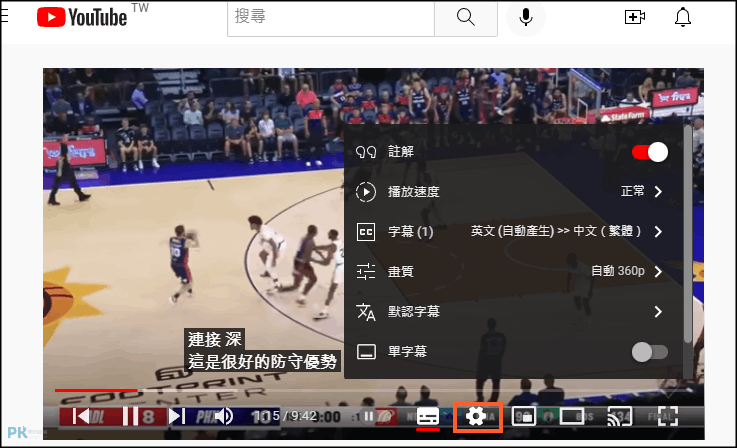
Task: Open the 播放速度 playback speed submenu
Action: [x=514, y=192]
